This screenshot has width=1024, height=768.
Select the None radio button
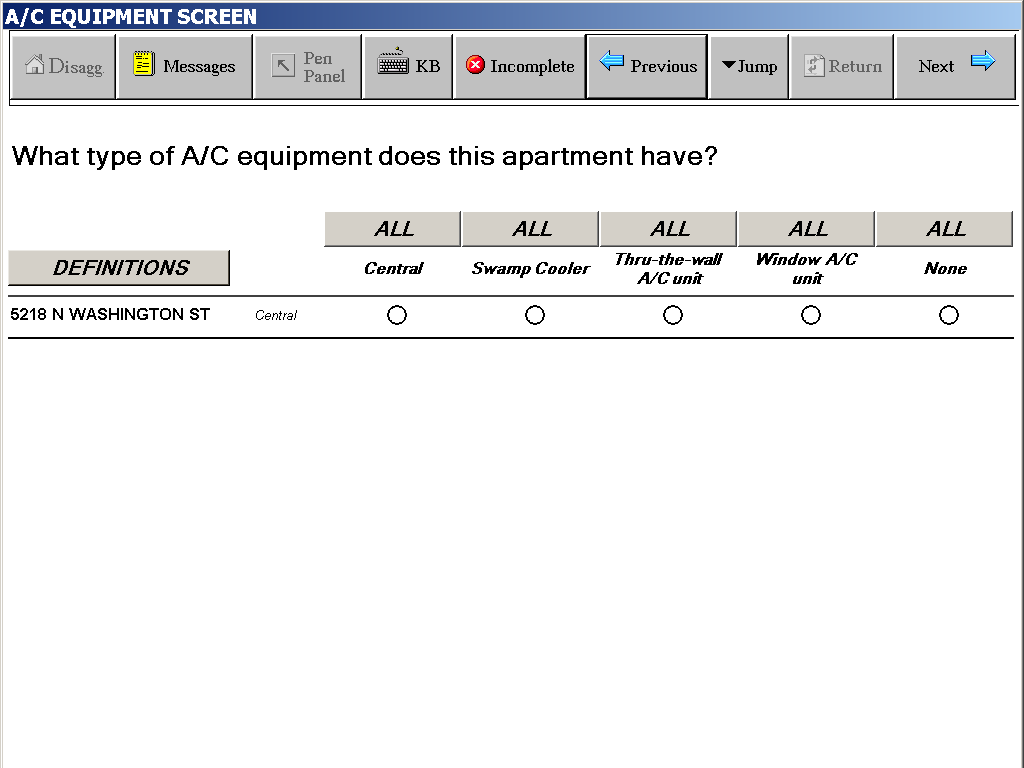949,315
